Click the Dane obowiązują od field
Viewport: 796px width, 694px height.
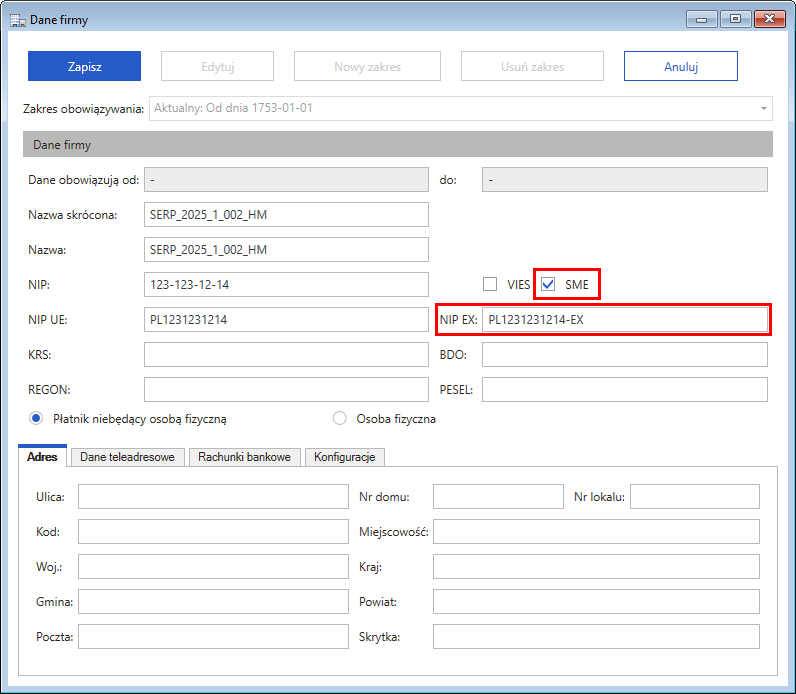tap(286, 180)
